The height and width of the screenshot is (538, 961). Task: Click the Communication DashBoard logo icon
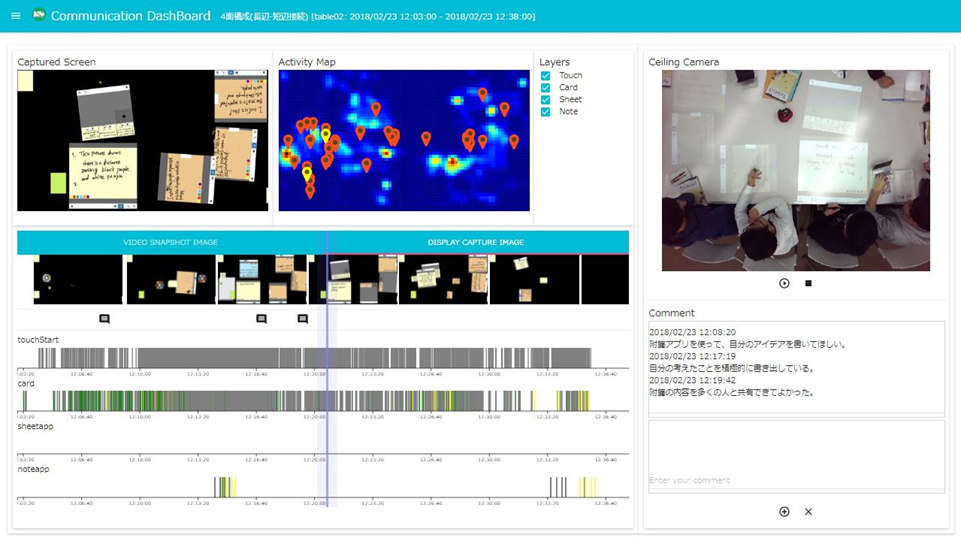point(39,16)
